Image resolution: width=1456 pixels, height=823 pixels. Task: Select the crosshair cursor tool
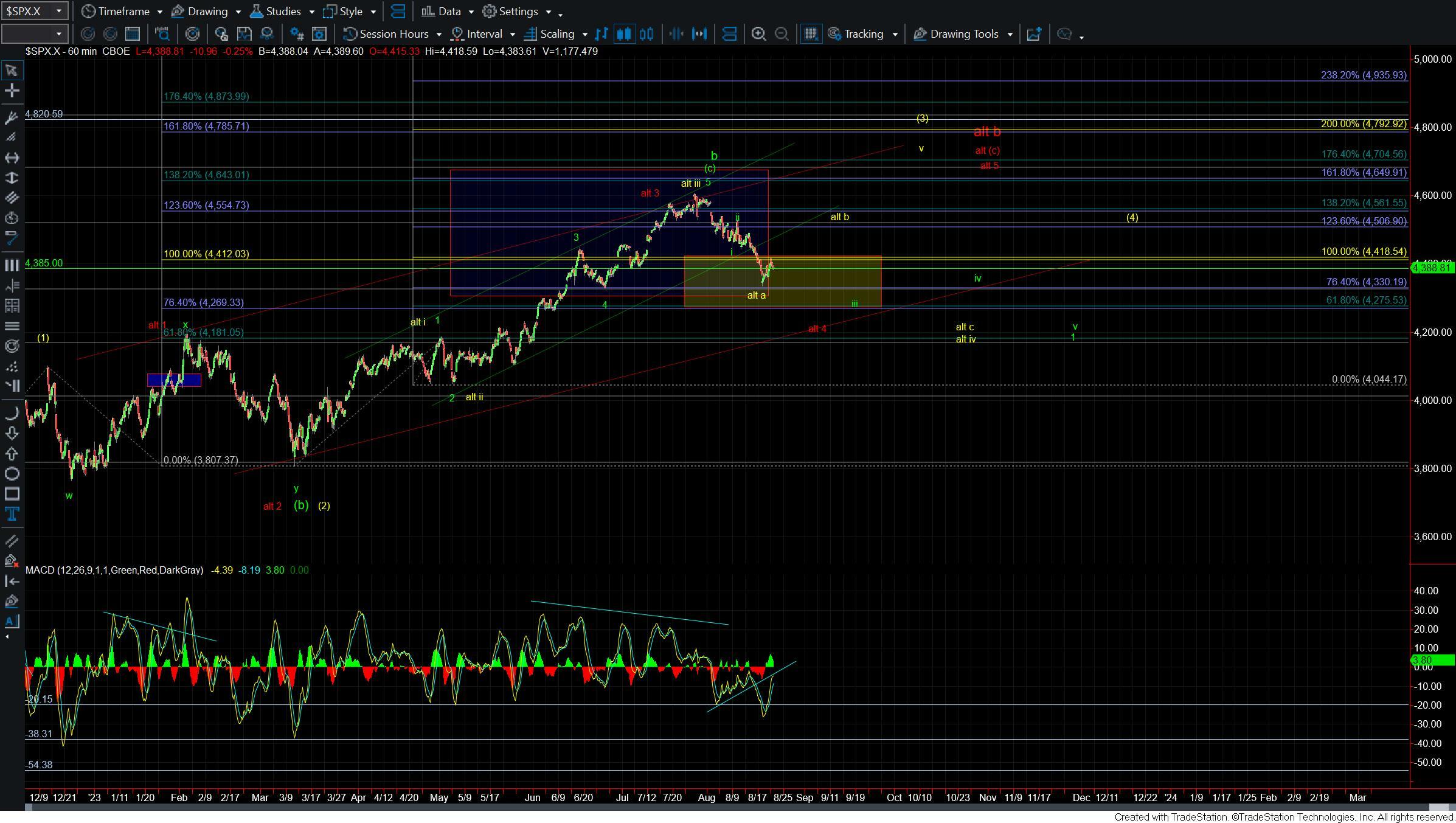tap(11, 91)
